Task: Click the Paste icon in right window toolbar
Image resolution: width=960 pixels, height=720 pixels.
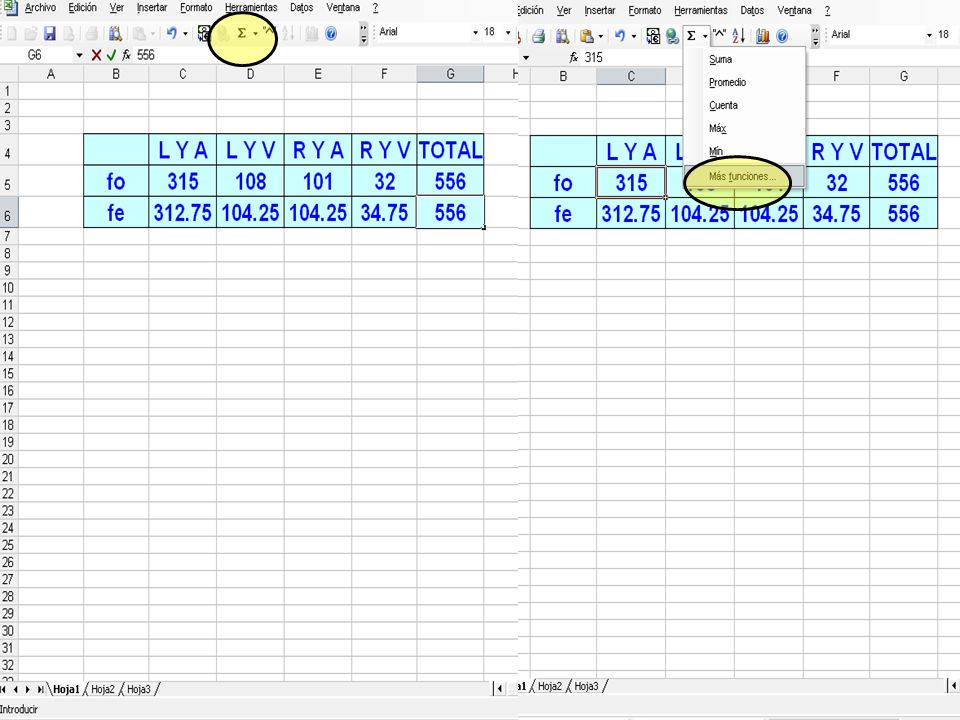Action: (x=587, y=36)
